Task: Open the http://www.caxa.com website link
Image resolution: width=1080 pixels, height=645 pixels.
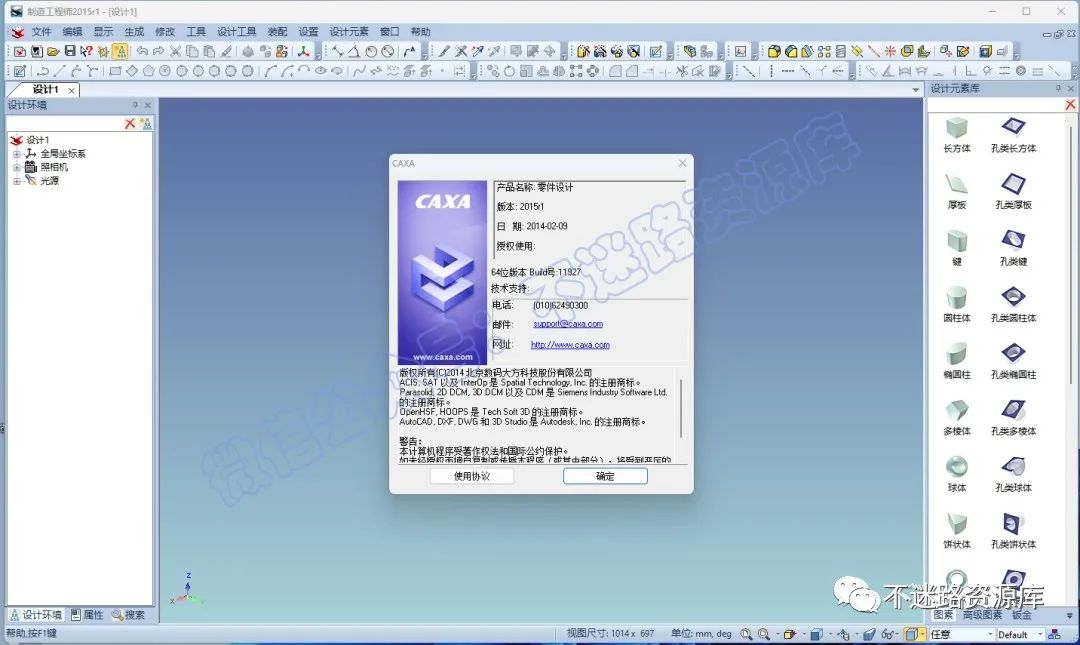Action: 570,345
